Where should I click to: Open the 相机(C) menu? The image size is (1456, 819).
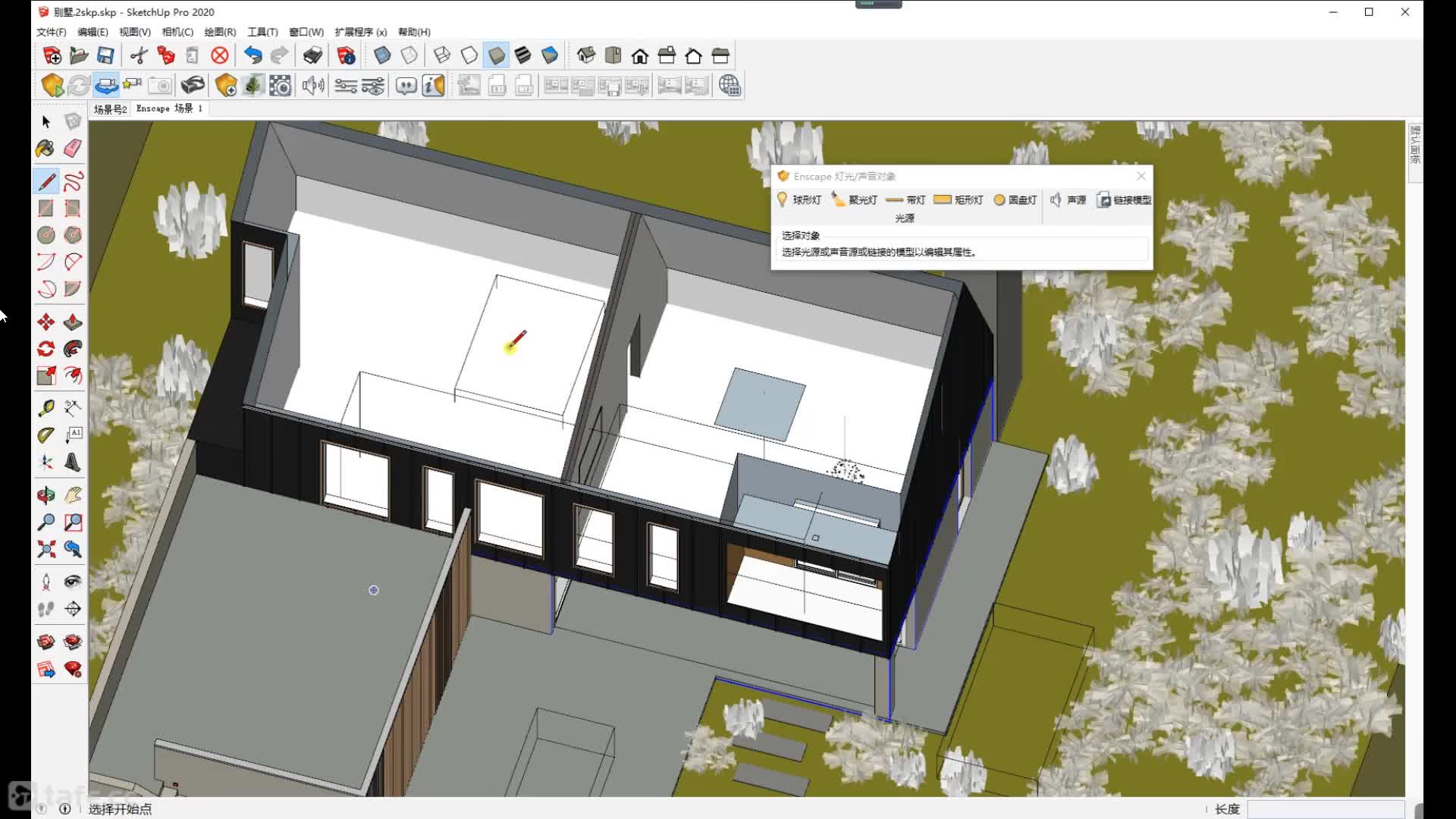(177, 32)
